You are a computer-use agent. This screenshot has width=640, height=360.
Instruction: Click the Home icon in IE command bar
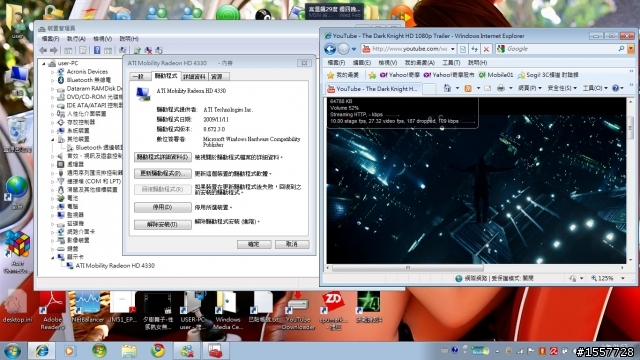[447, 88]
